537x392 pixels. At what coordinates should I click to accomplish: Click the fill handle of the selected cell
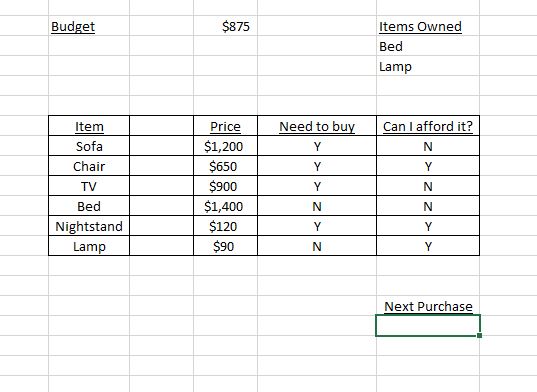point(479,336)
